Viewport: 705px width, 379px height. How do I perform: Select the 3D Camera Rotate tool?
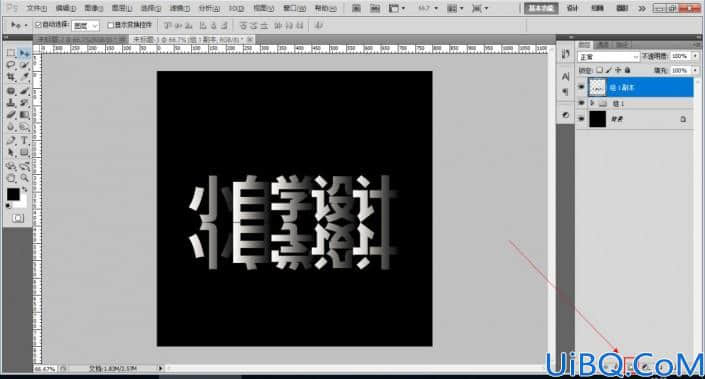point(24,166)
